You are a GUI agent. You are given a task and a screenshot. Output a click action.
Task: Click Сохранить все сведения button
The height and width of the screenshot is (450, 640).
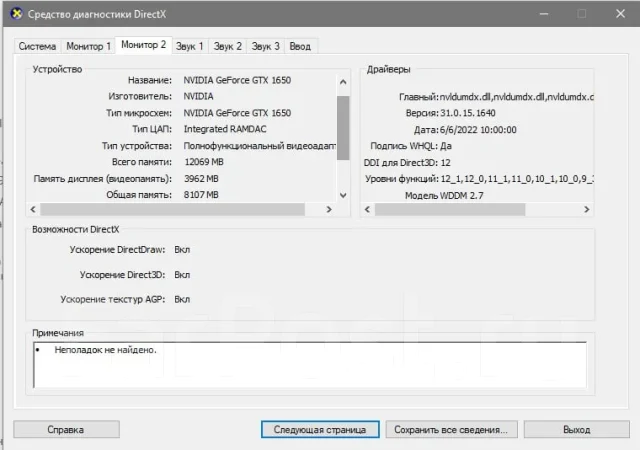coord(451,430)
